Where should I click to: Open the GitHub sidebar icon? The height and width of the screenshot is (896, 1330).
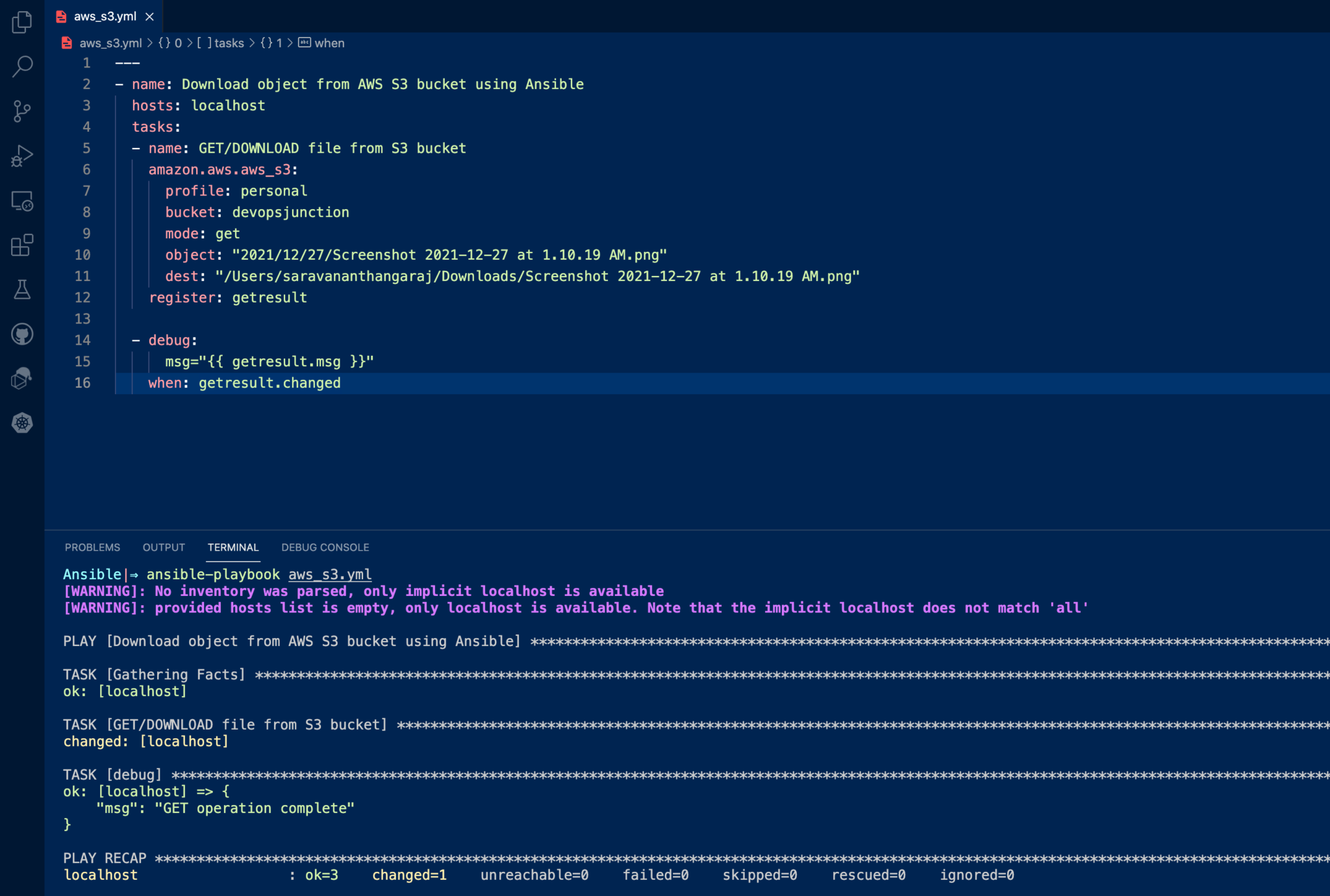22,334
